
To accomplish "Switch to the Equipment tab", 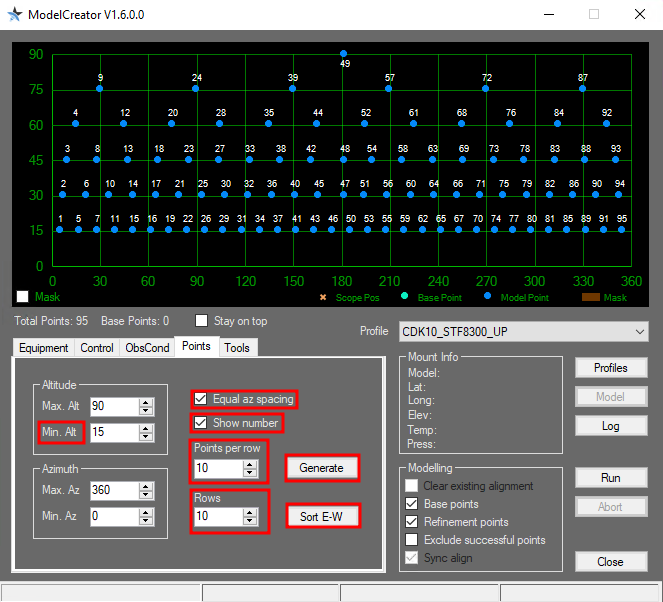I will click(44, 348).
